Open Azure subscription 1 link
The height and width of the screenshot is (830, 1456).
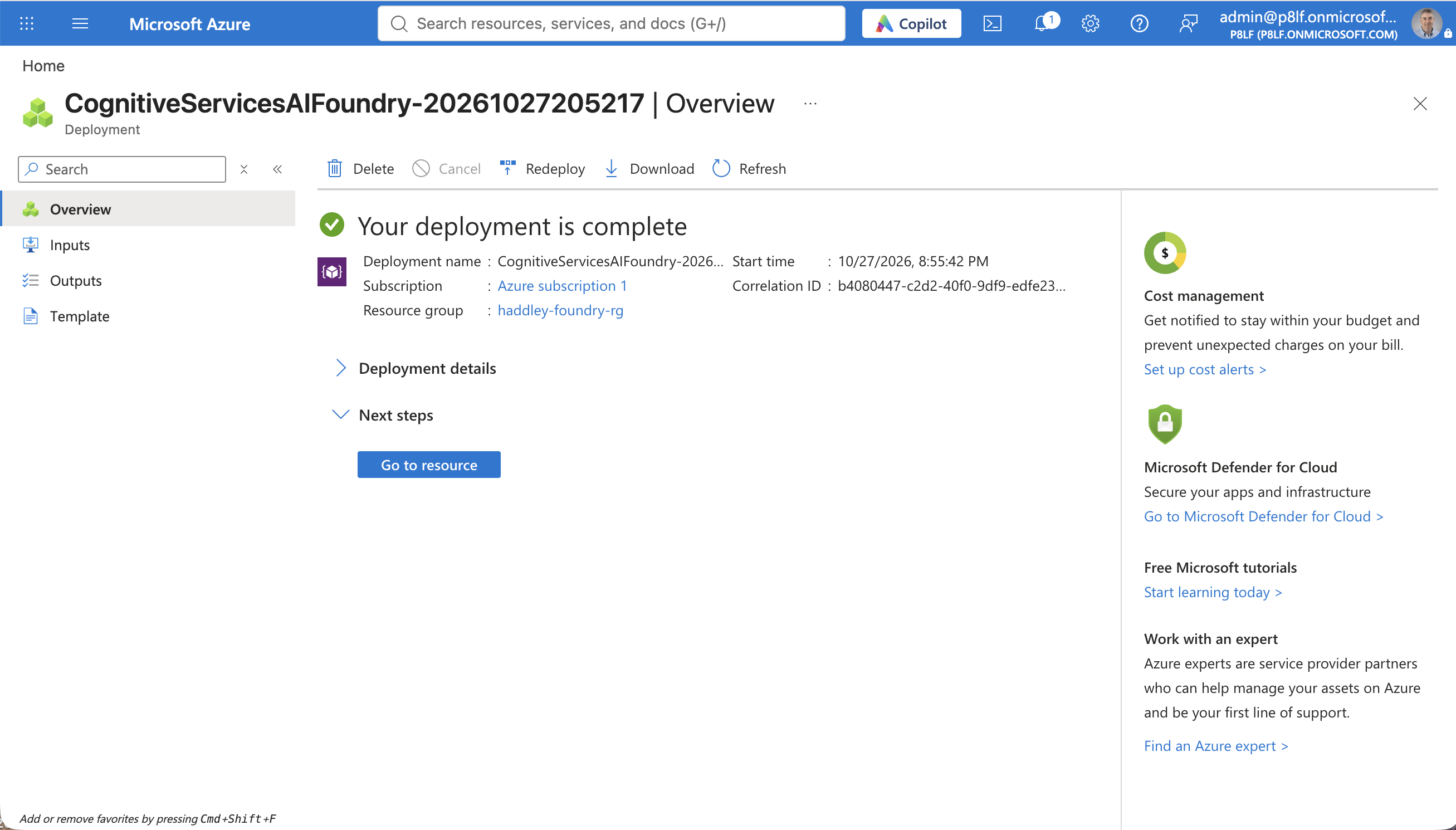click(x=563, y=286)
